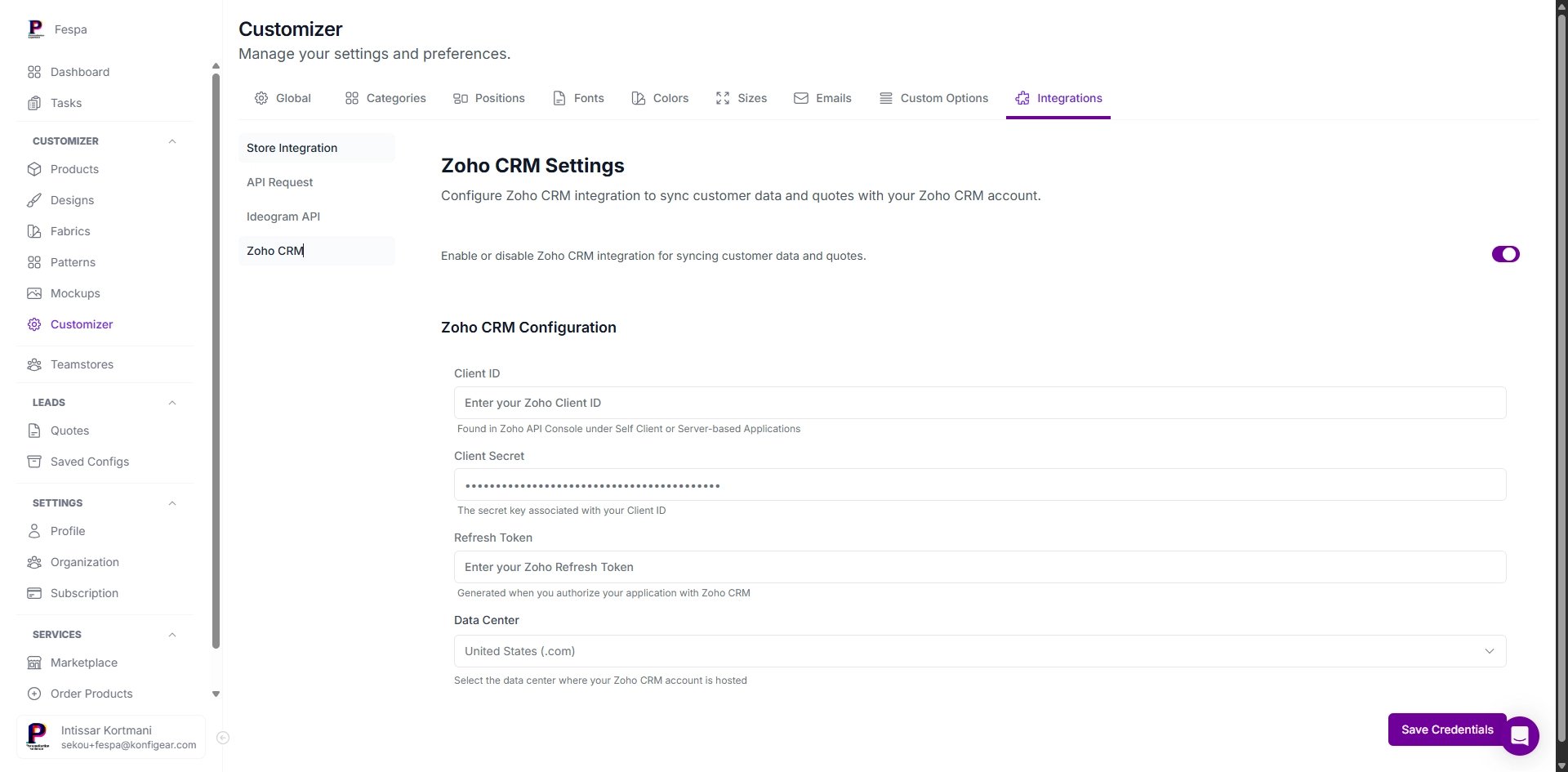Select the Mockups sidebar icon
Viewport: 1568px width, 772px height.
tap(33, 293)
